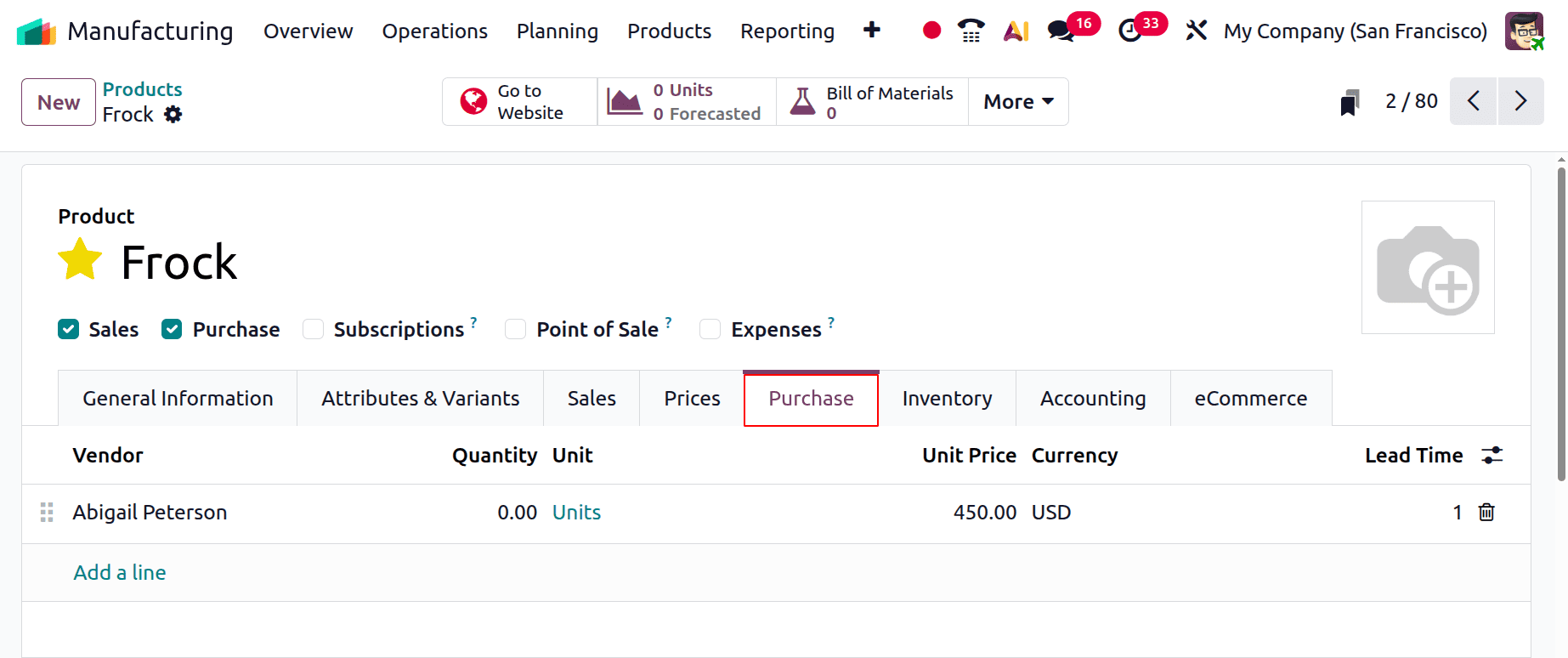Click the Subscriptions help question mark
The width and height of the screenshot is (1568, 658).
473,322
